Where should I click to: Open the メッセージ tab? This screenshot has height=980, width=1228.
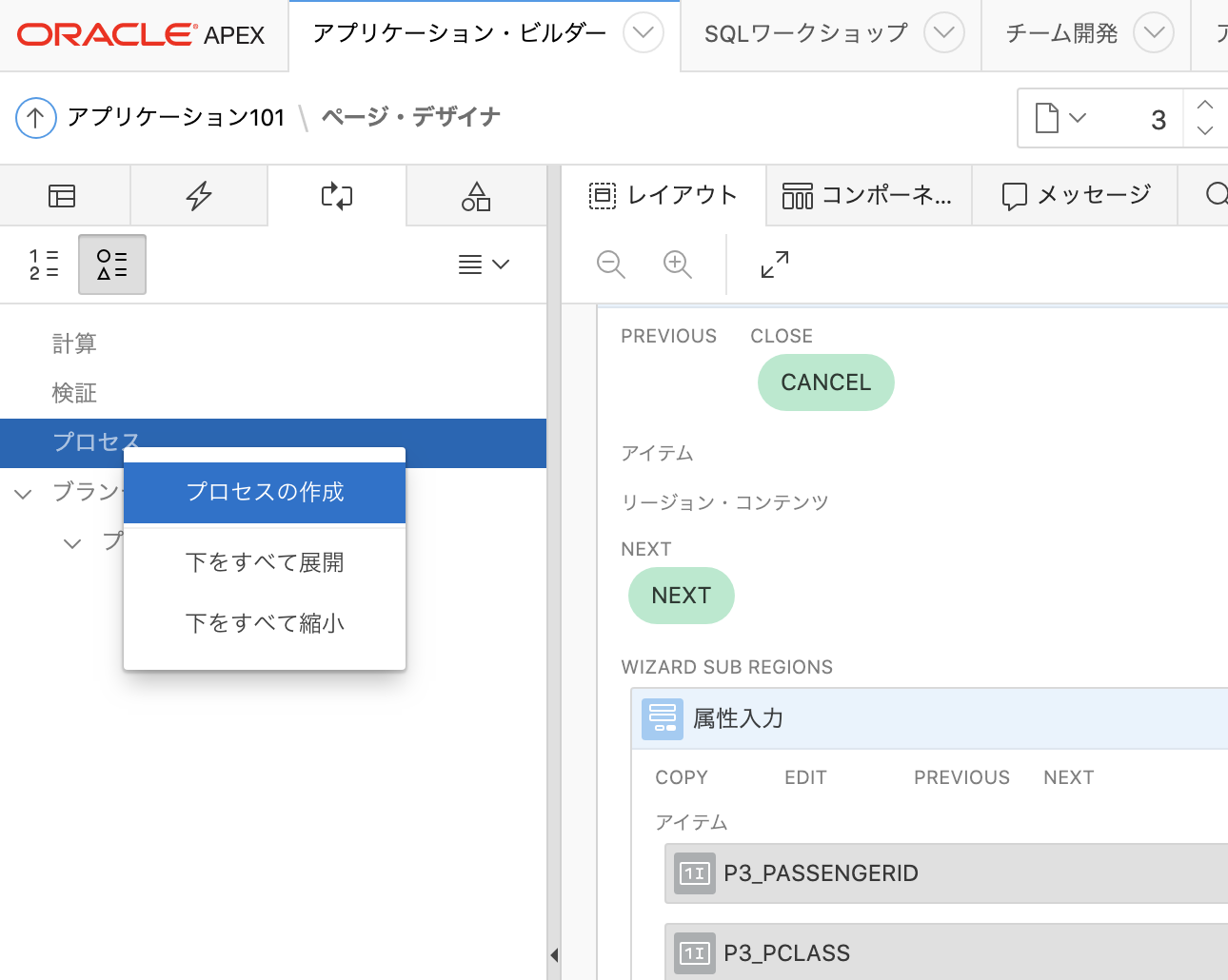click(x=1076, y=195)
